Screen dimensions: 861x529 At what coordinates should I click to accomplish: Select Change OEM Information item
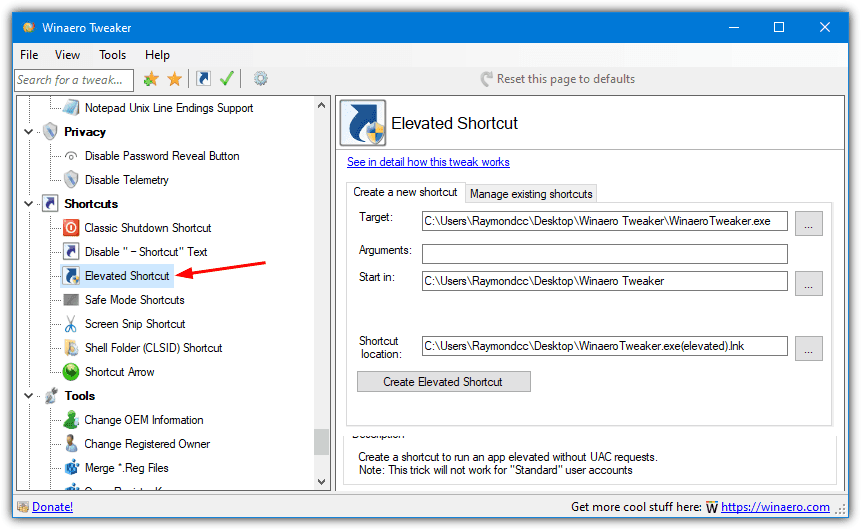click(144, 420)
